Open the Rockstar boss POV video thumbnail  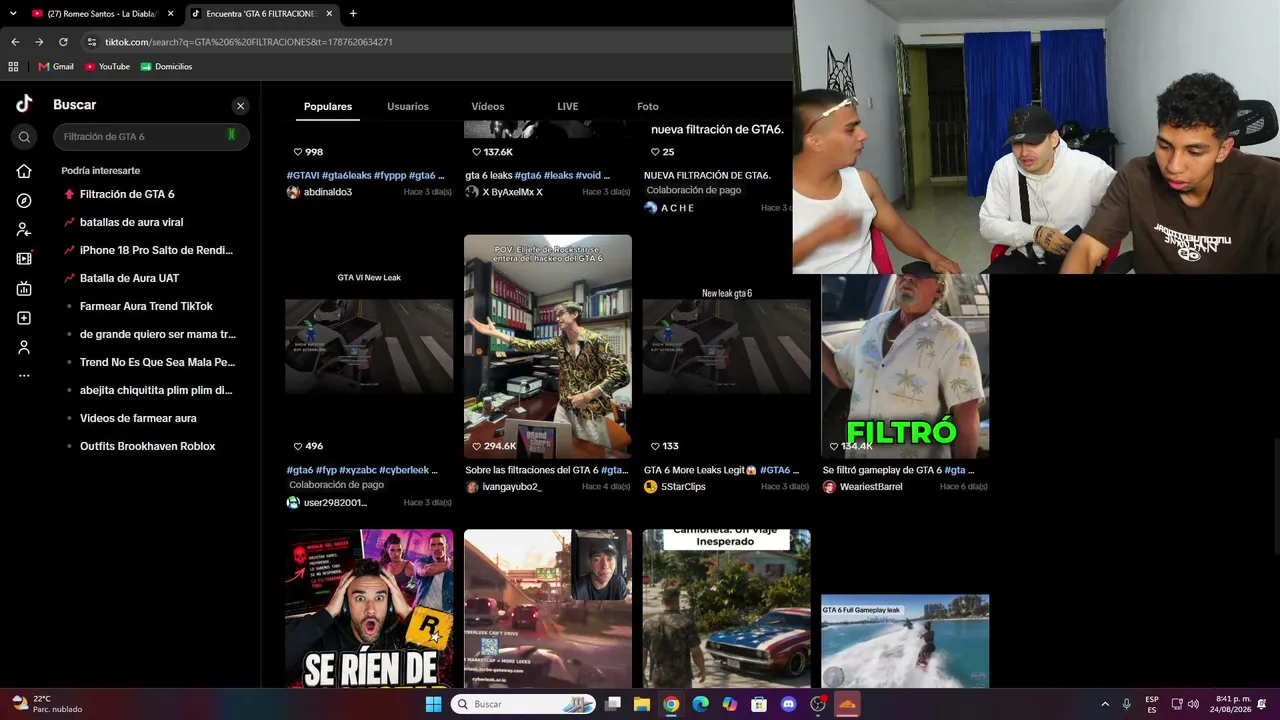pos(548,347)
